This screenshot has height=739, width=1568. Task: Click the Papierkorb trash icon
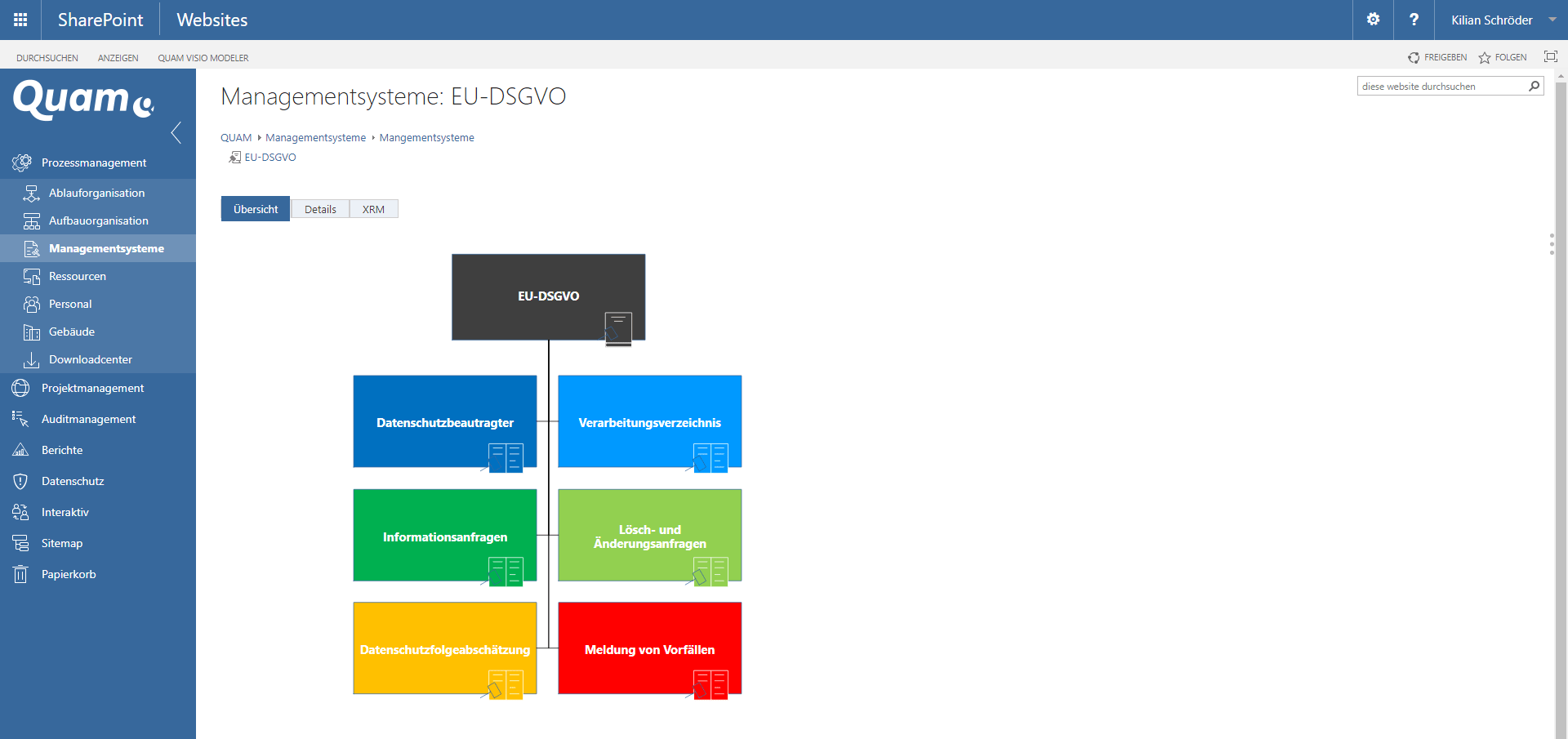click(x=20, y=575)
